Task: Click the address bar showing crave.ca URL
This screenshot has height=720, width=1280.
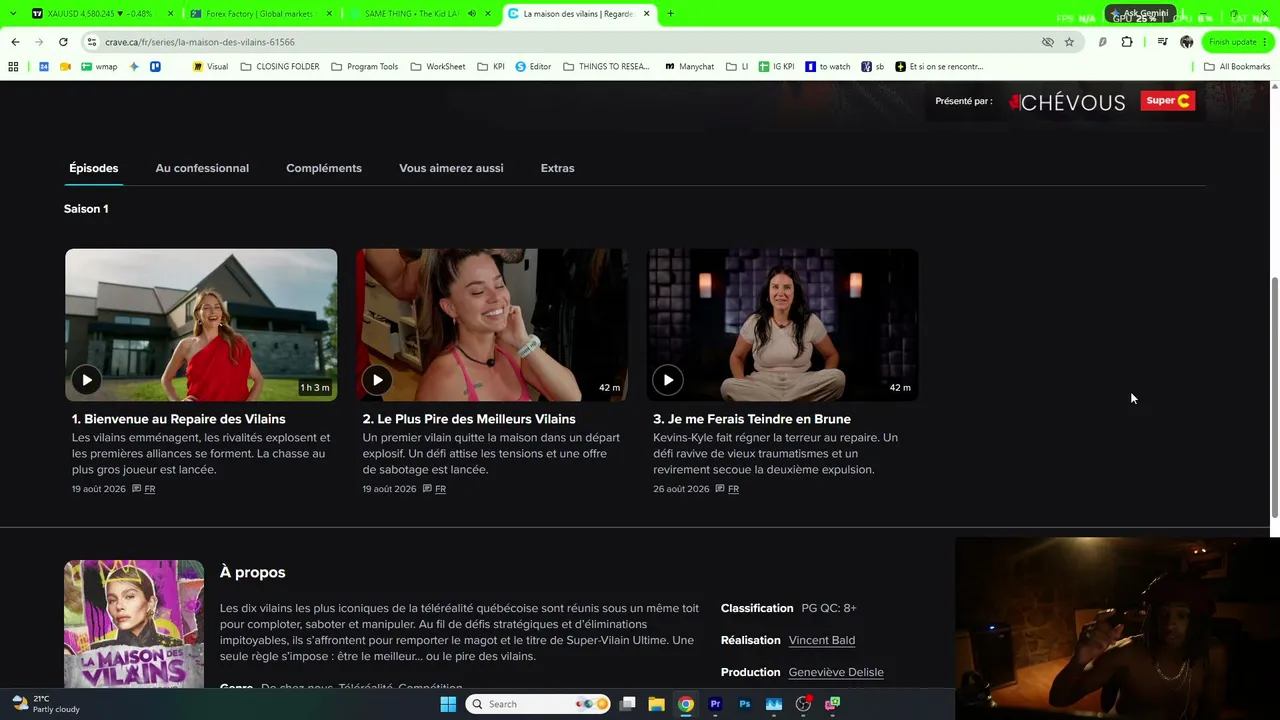Action: (x=560, y=42)
